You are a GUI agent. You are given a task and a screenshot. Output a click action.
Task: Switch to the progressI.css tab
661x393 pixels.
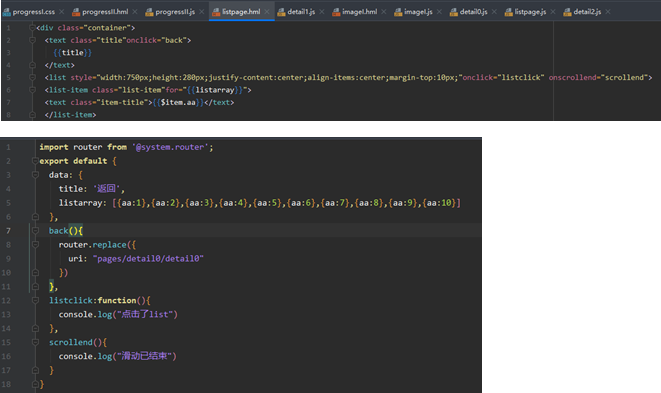pyautogui.click(x=33, y=12)
